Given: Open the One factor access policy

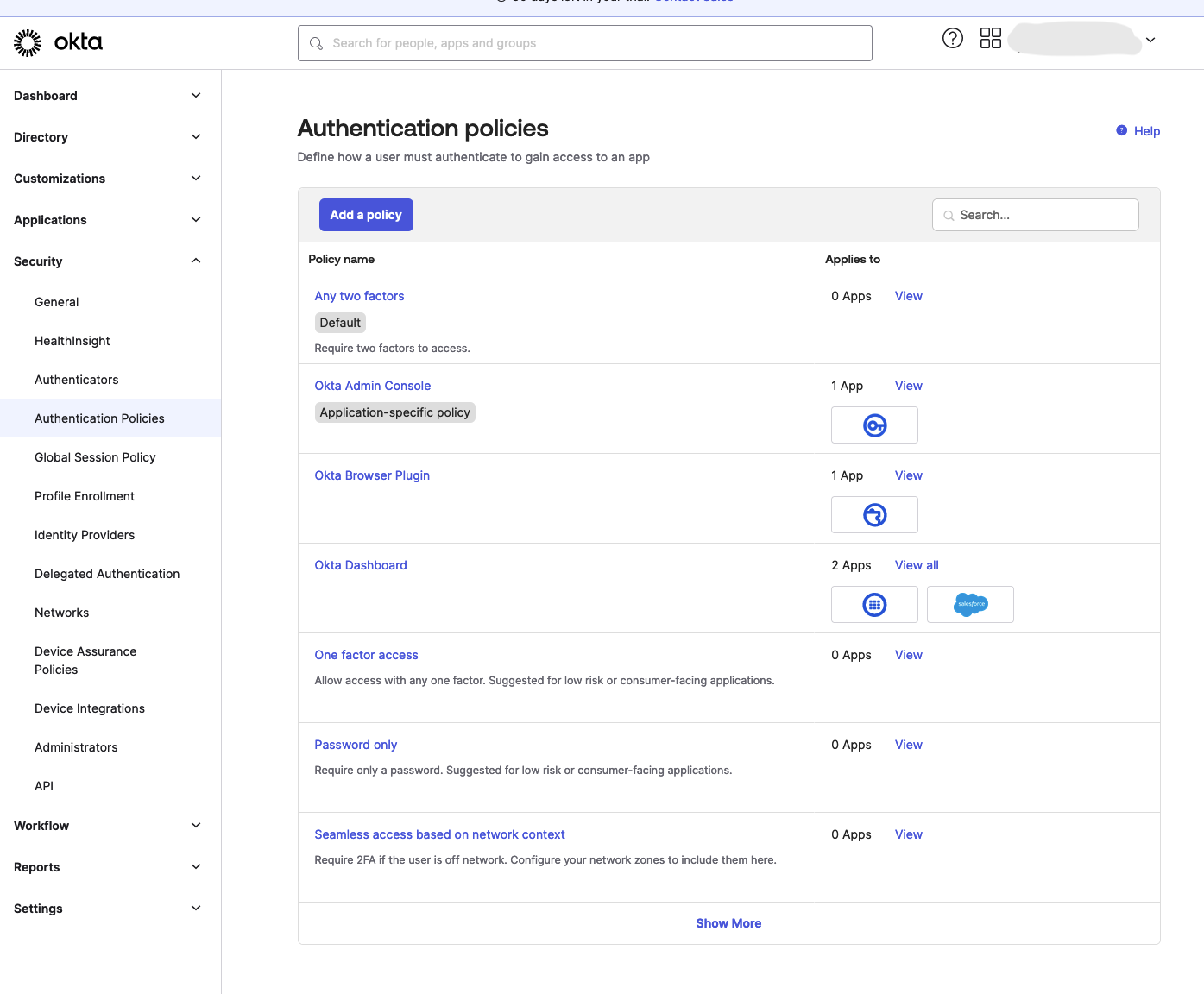Looking at the screenshot, I should click(x=366, y=655).
